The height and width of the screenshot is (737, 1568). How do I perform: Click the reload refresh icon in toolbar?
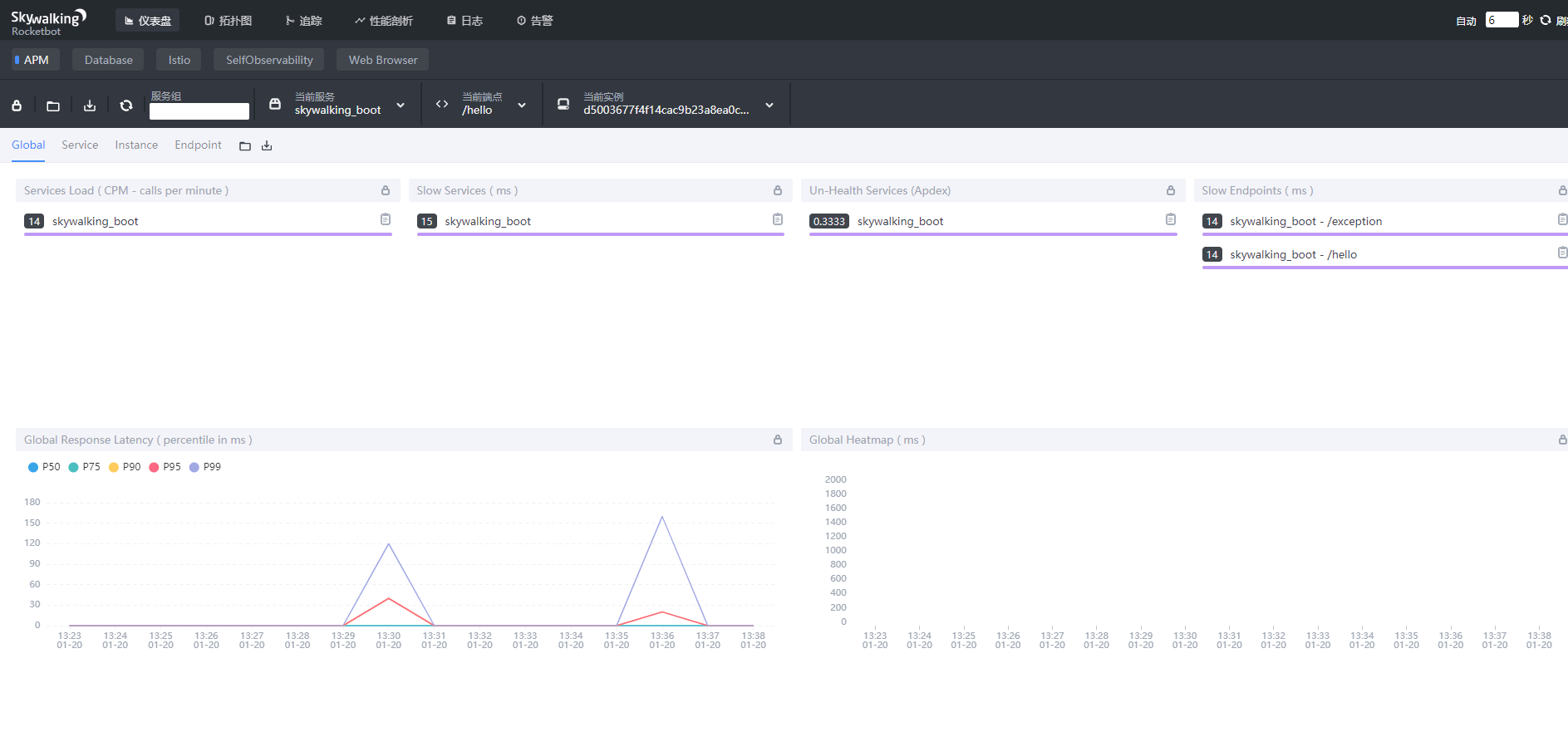pos(126,106)
